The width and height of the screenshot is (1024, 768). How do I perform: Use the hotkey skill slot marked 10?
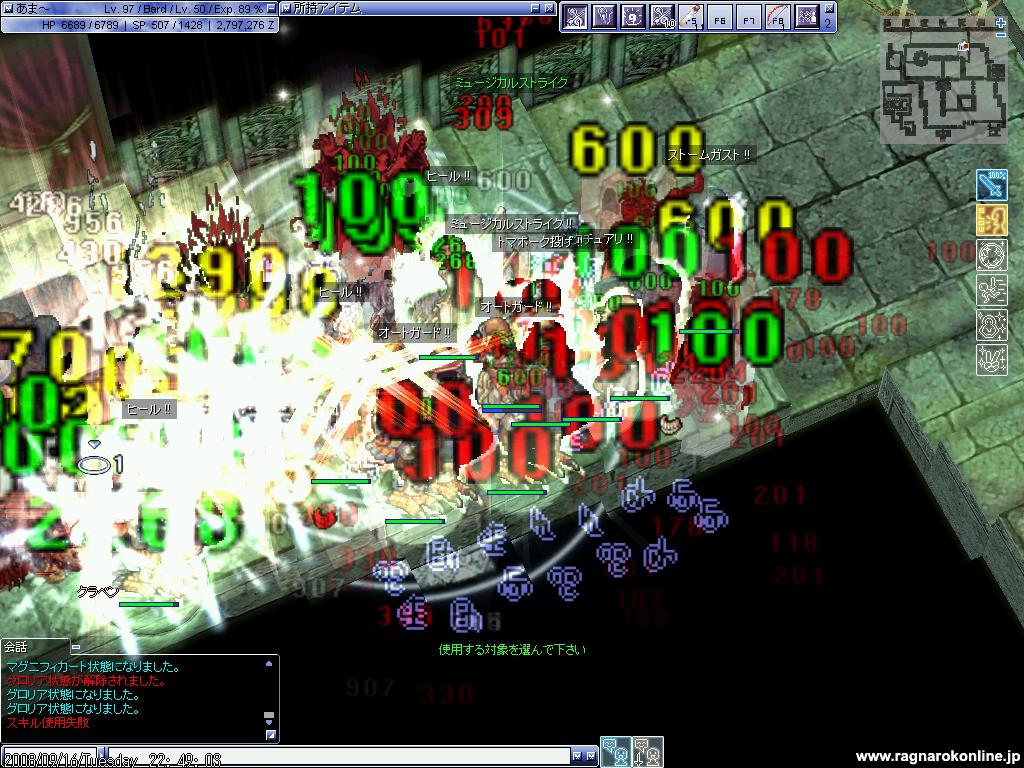[662, 18]
